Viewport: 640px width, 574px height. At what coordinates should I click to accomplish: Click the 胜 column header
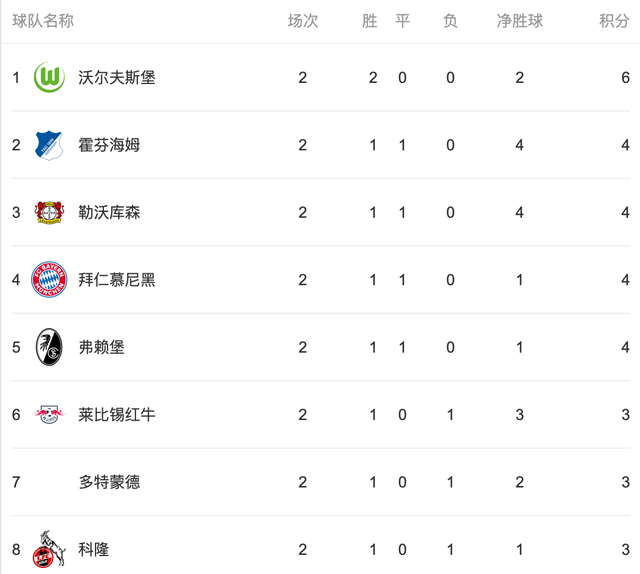[x=370, y=21]
